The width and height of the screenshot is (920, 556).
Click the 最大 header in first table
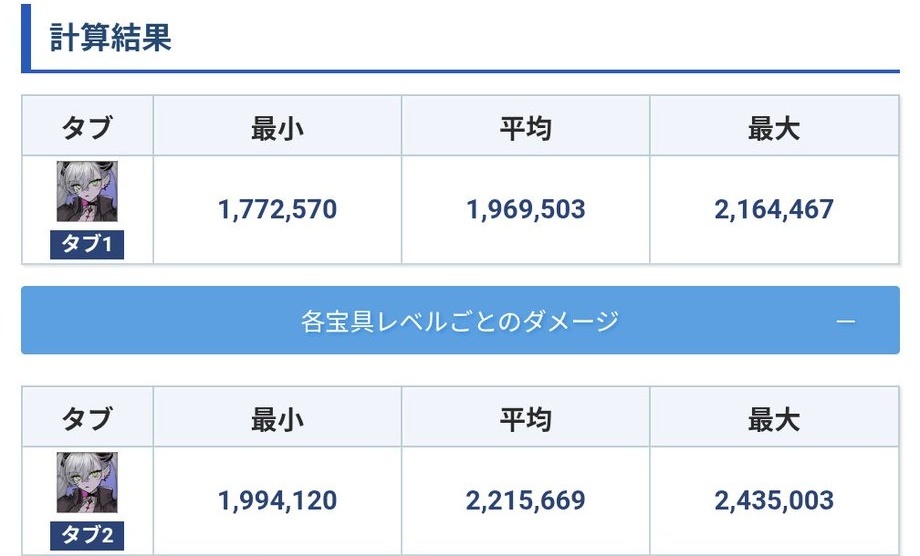[774, 128]
